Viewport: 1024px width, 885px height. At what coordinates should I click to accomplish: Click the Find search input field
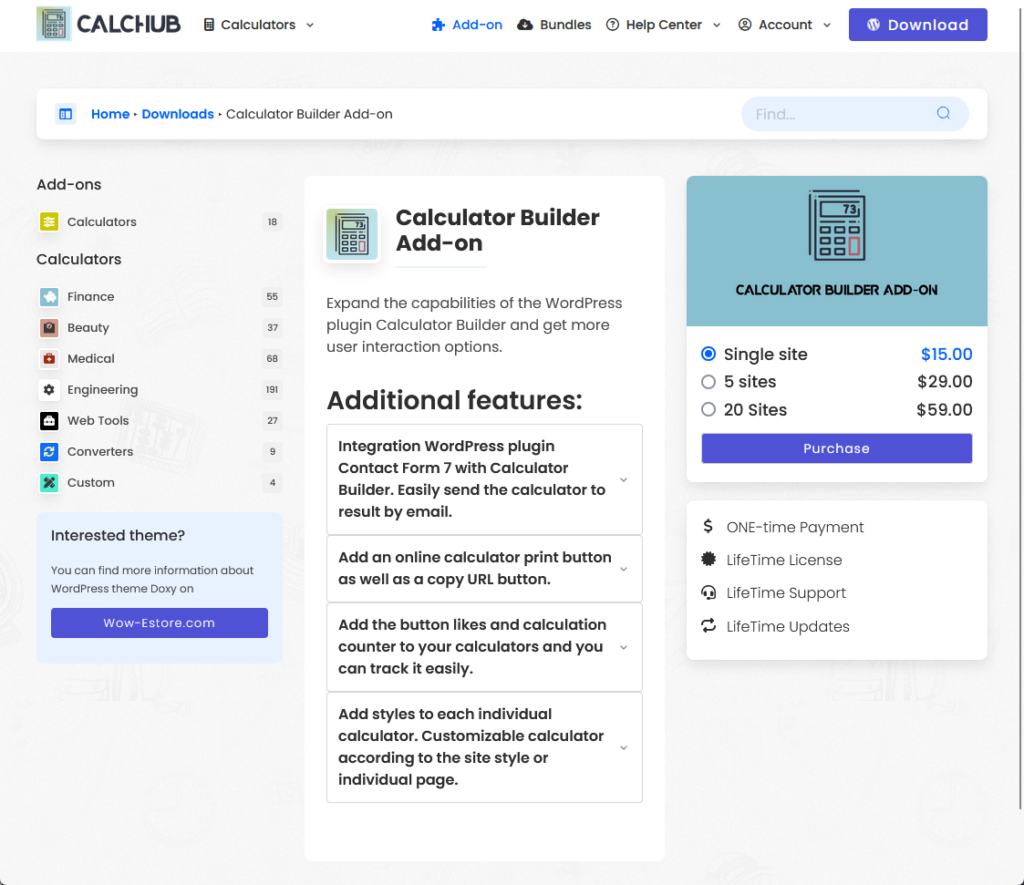855,114
